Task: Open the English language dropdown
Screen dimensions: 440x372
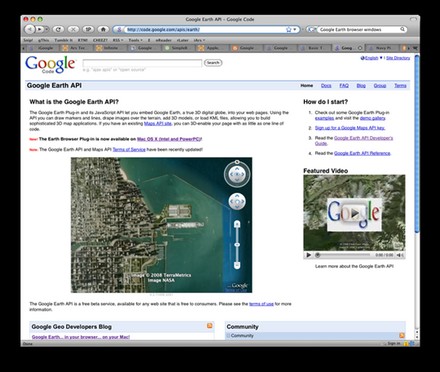Action: point(371,58)
